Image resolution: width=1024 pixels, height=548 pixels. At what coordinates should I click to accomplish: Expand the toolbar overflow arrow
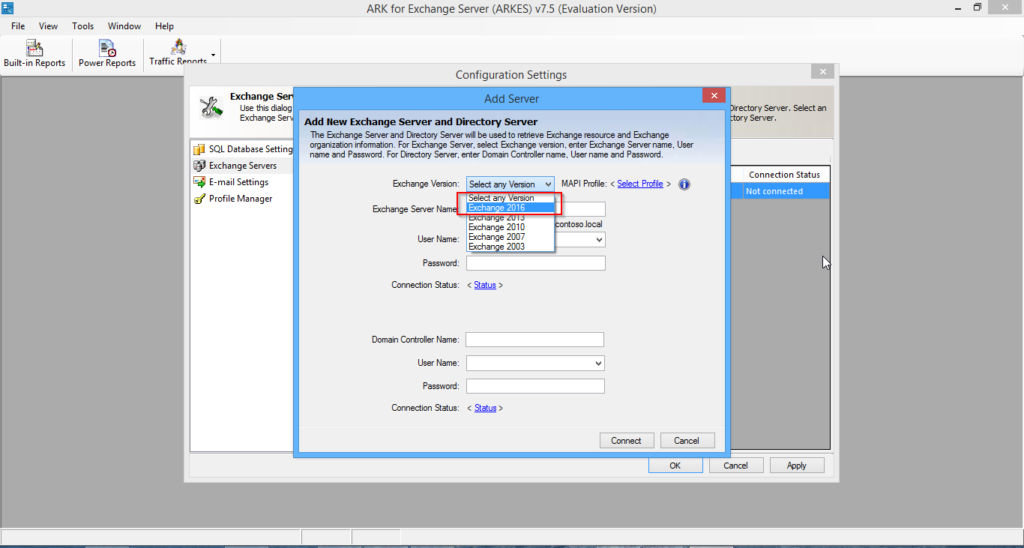click(213, 55)
